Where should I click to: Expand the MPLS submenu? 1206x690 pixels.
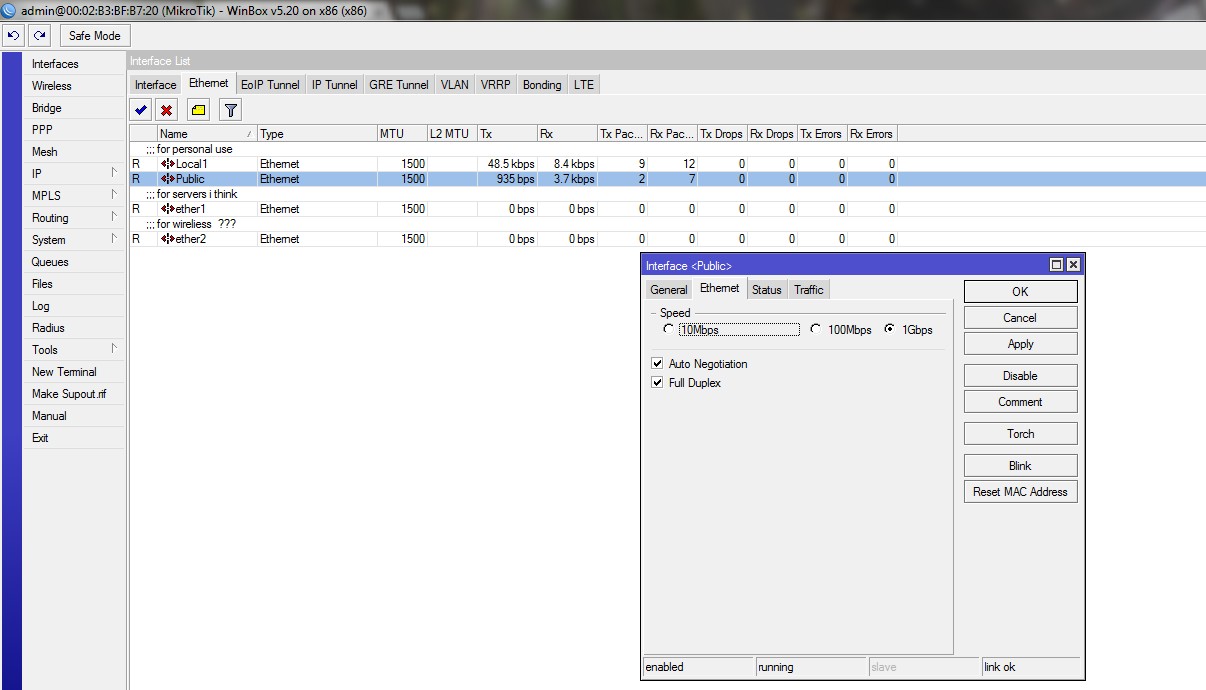point(114,195)
